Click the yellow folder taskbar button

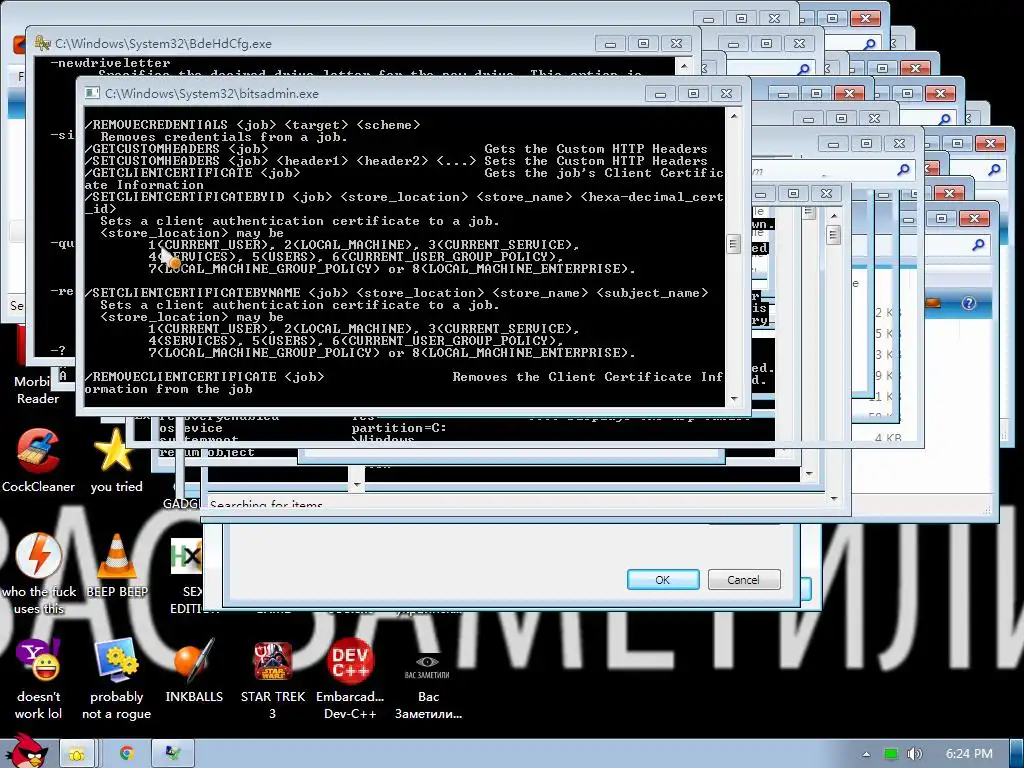point(77,754)
